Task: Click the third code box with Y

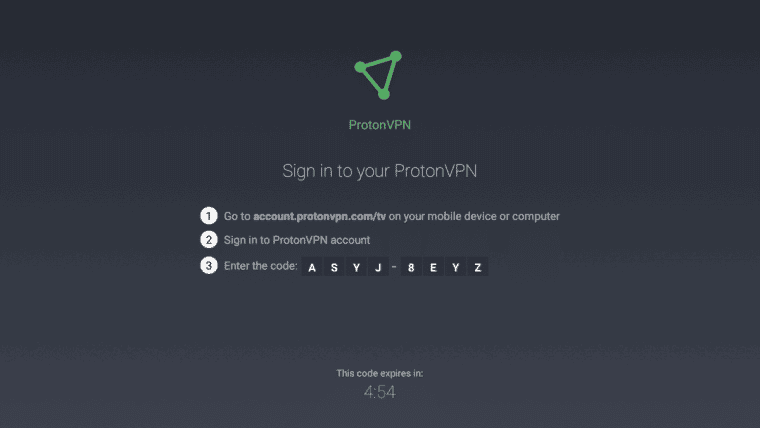Action: [356, 267]
